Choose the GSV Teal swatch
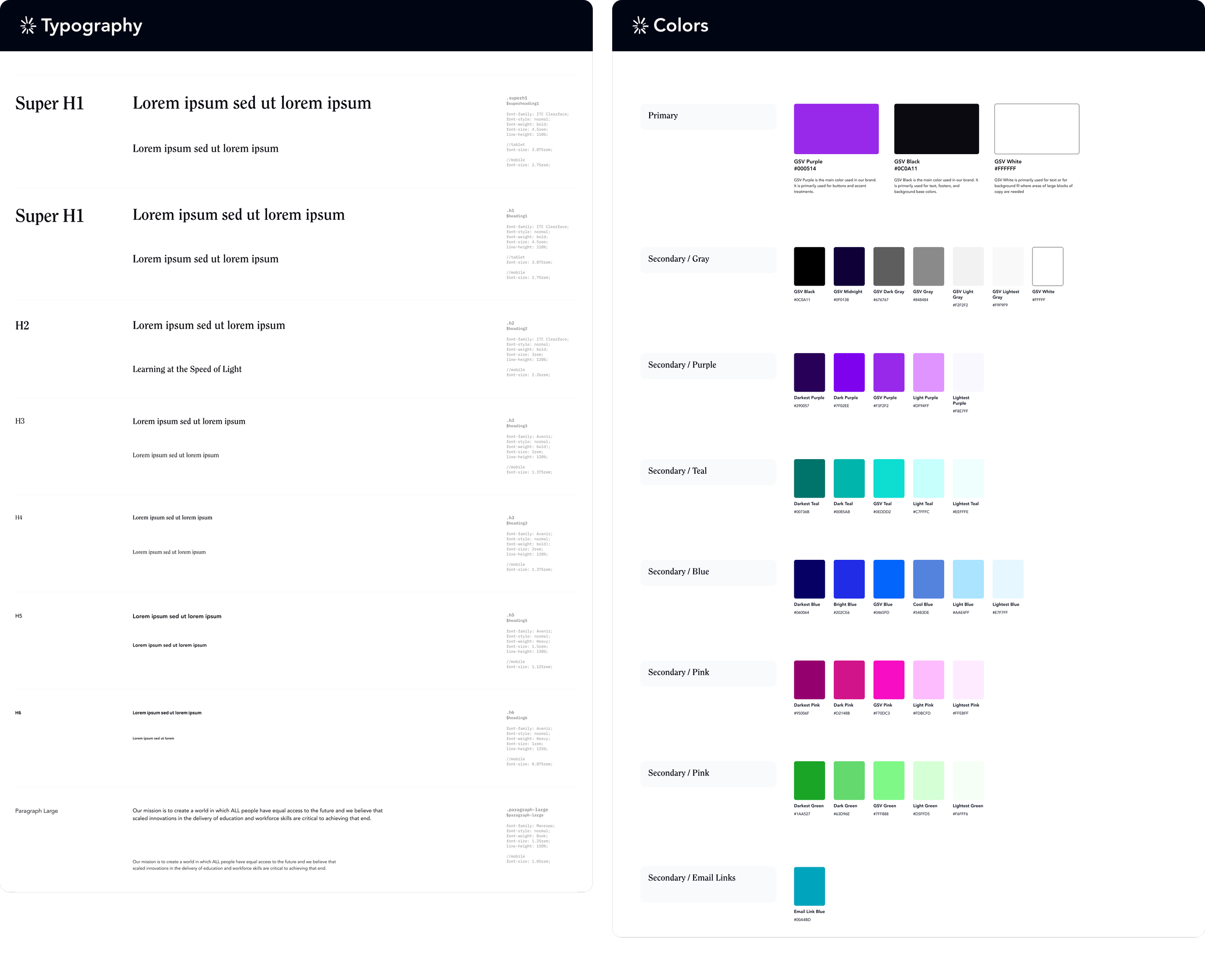This screenshot has width=1205, height=980. [x=888, y=478]
